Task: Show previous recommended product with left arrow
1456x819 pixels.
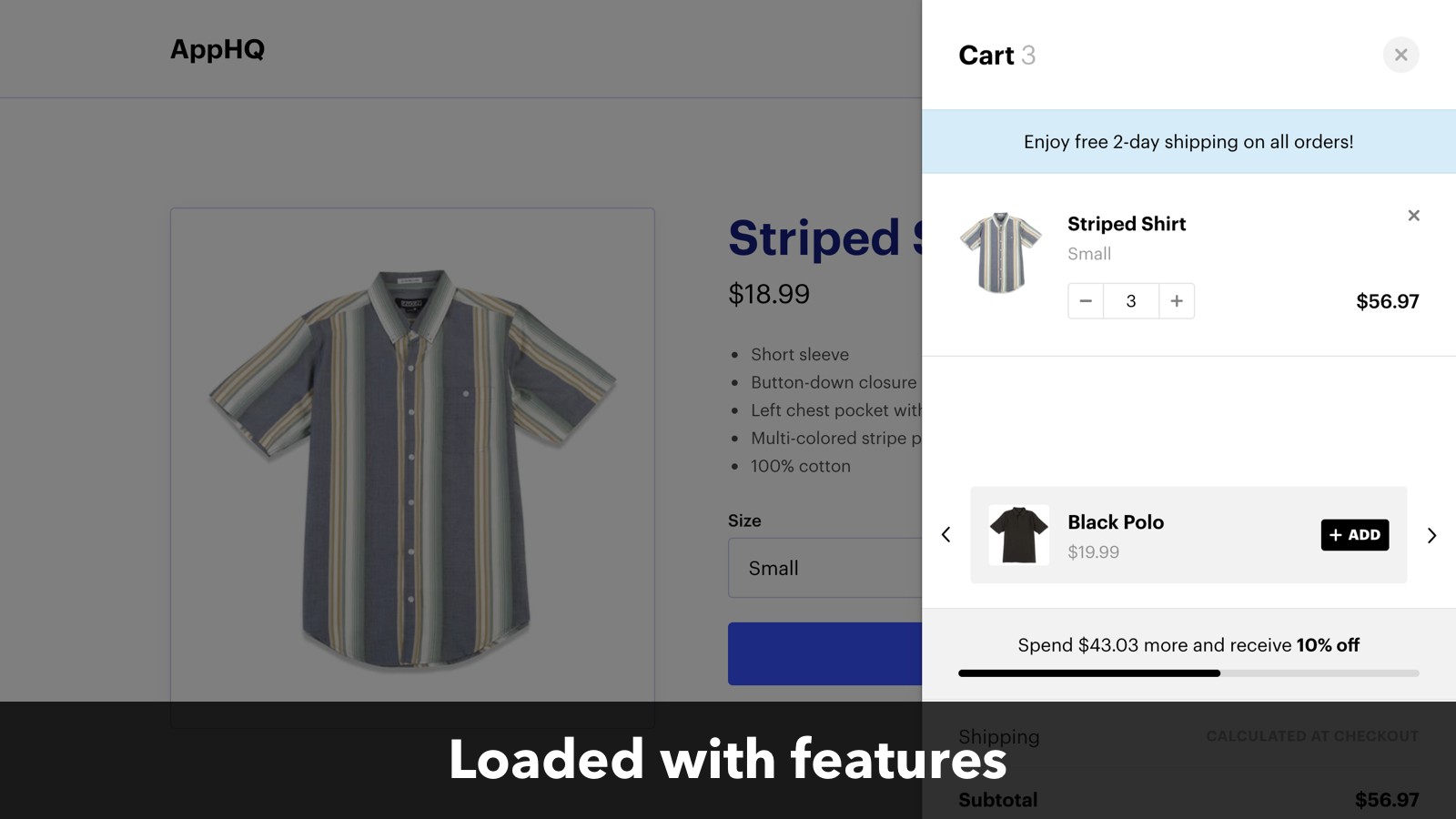Action: 946,535
